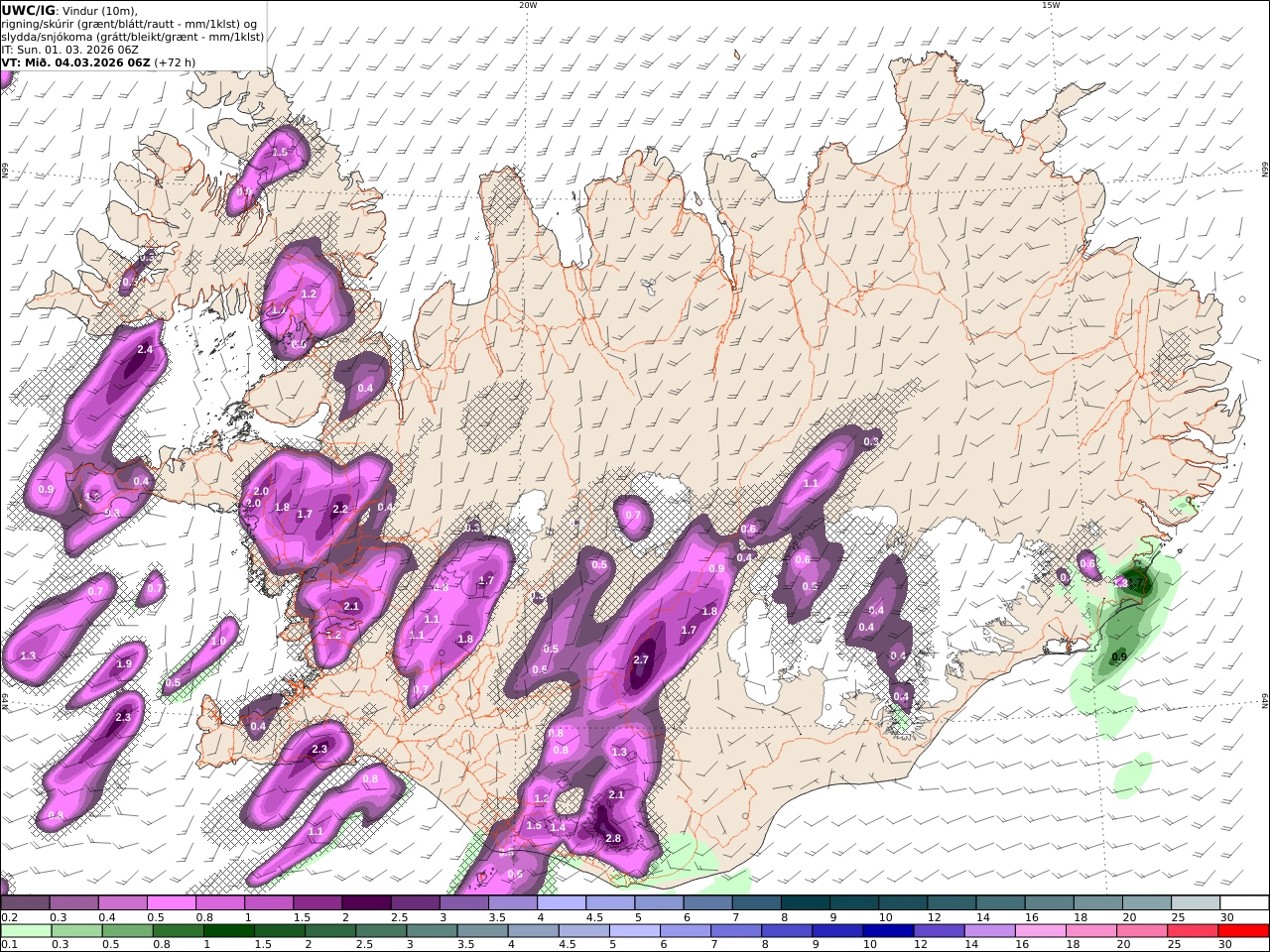Click the 2.4 snowfall value off the west coast

coord(145,350)
